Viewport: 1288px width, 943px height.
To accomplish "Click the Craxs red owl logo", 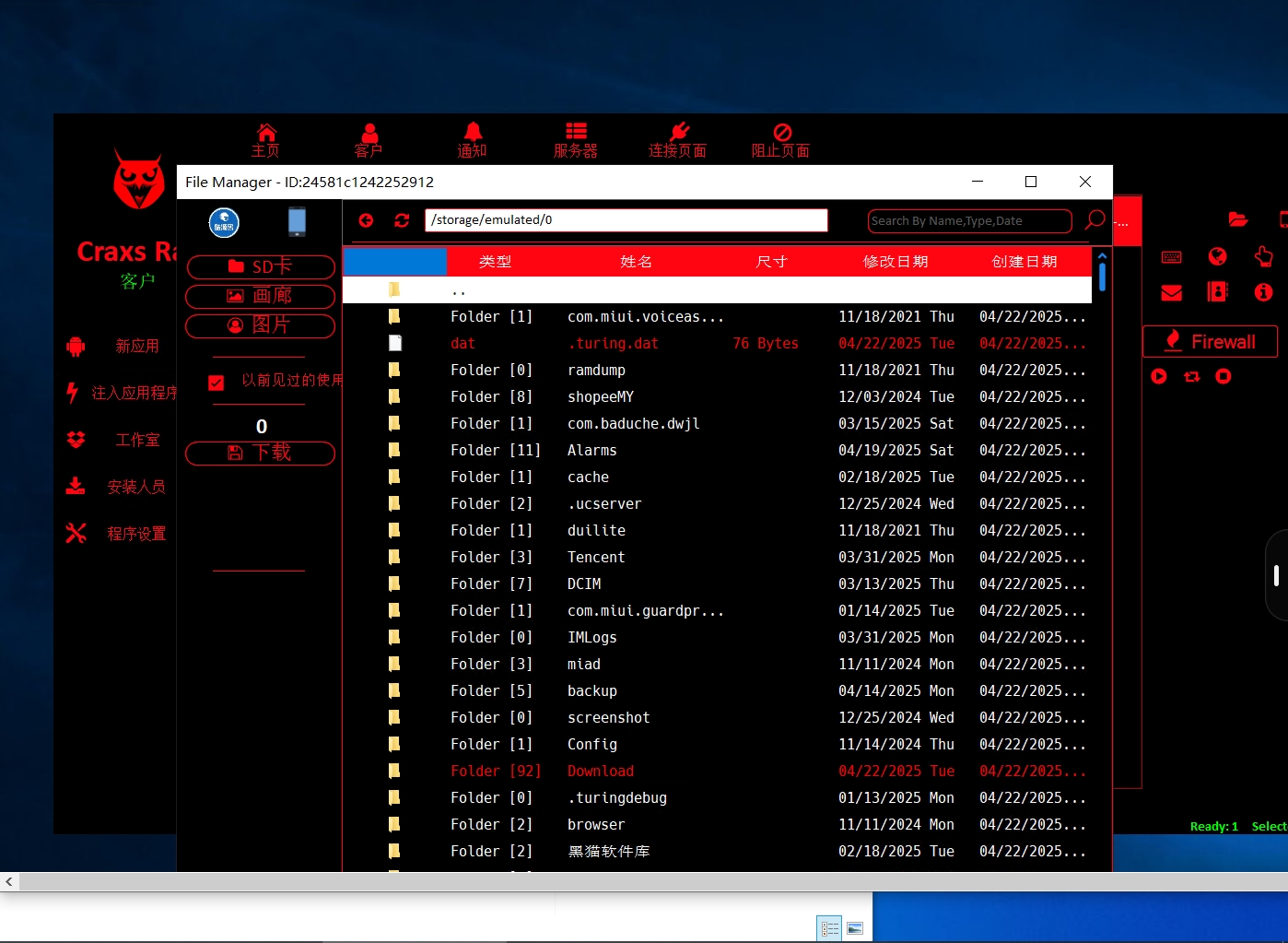I will click(139, 179).
